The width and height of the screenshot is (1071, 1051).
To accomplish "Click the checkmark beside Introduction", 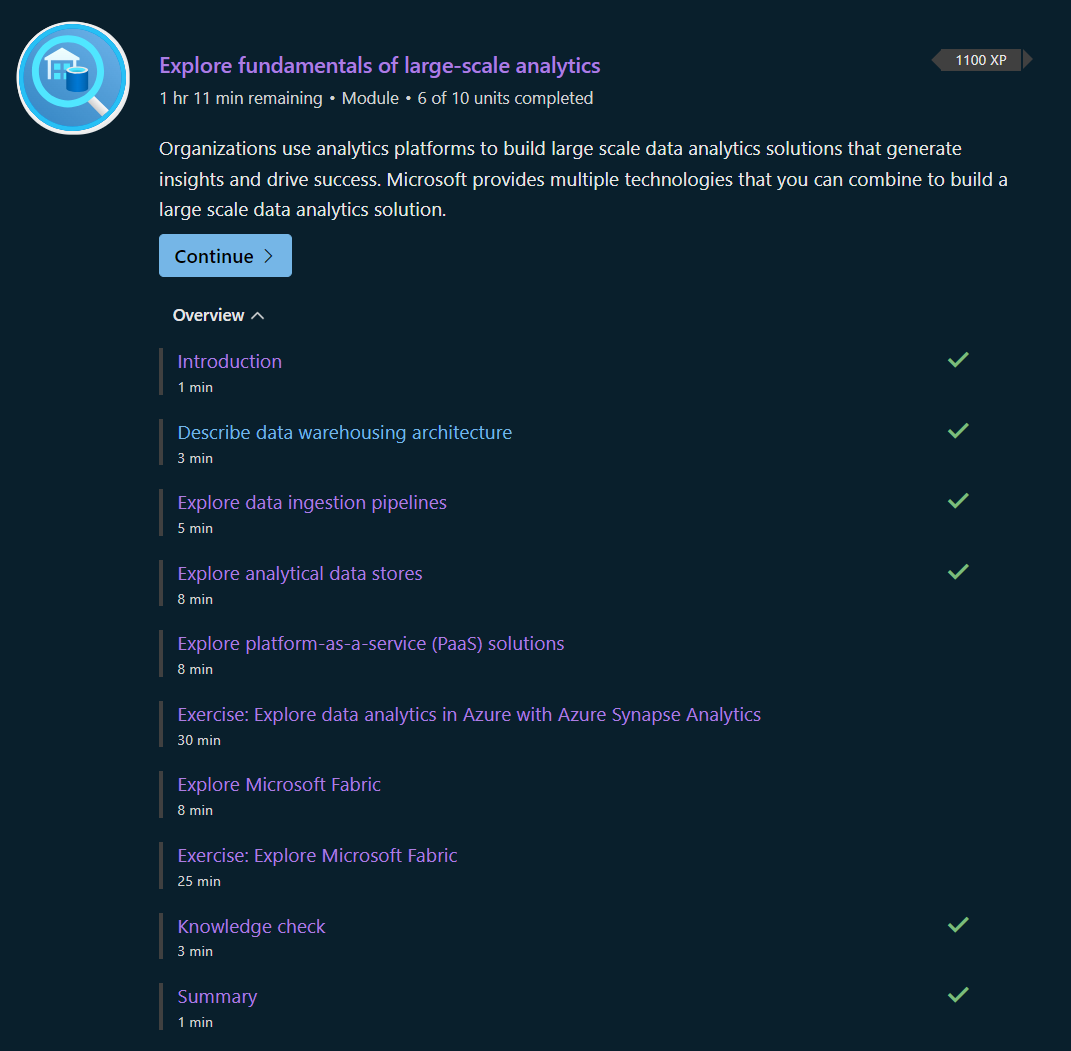I will (x=957, y=359).
